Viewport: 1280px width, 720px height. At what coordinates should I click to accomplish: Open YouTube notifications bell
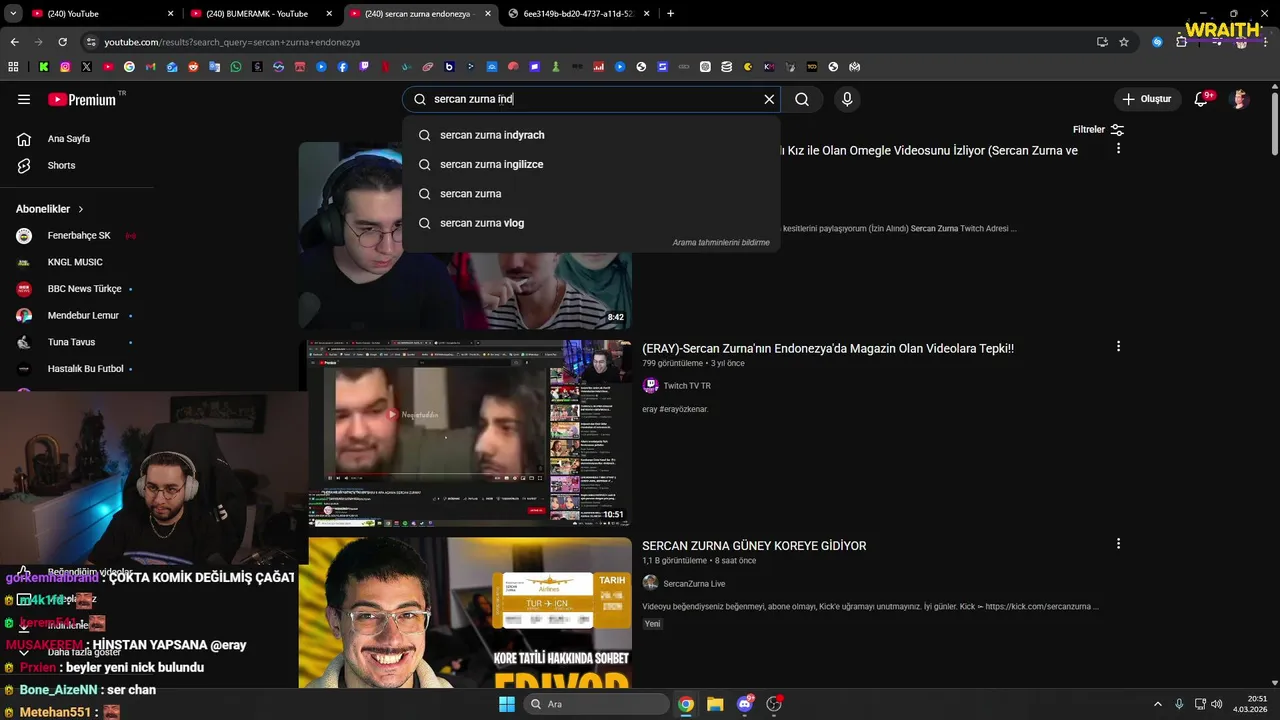coord(1202,99)
